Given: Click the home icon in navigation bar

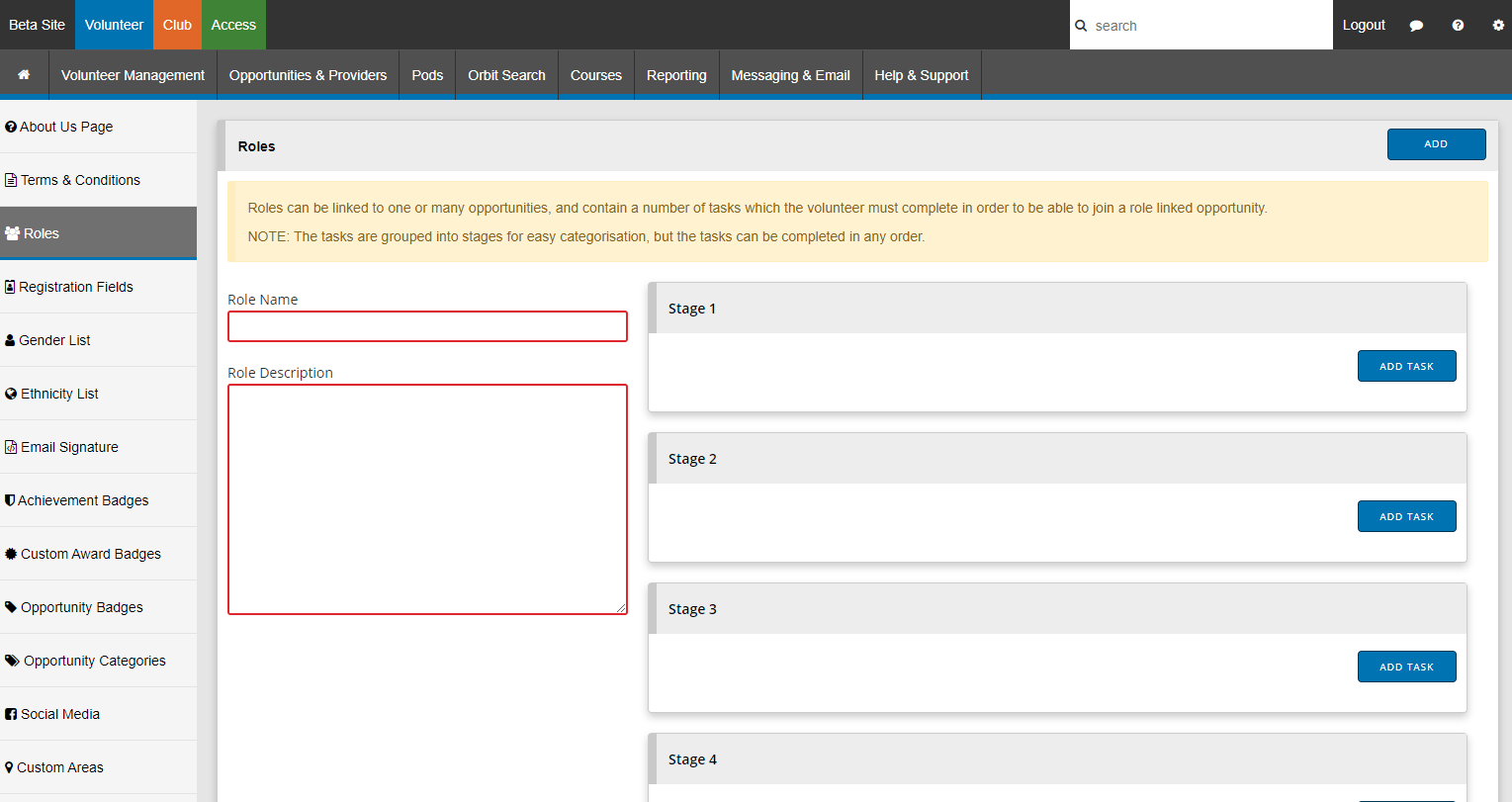Looking at the screenshot, I should coord(24,75).
